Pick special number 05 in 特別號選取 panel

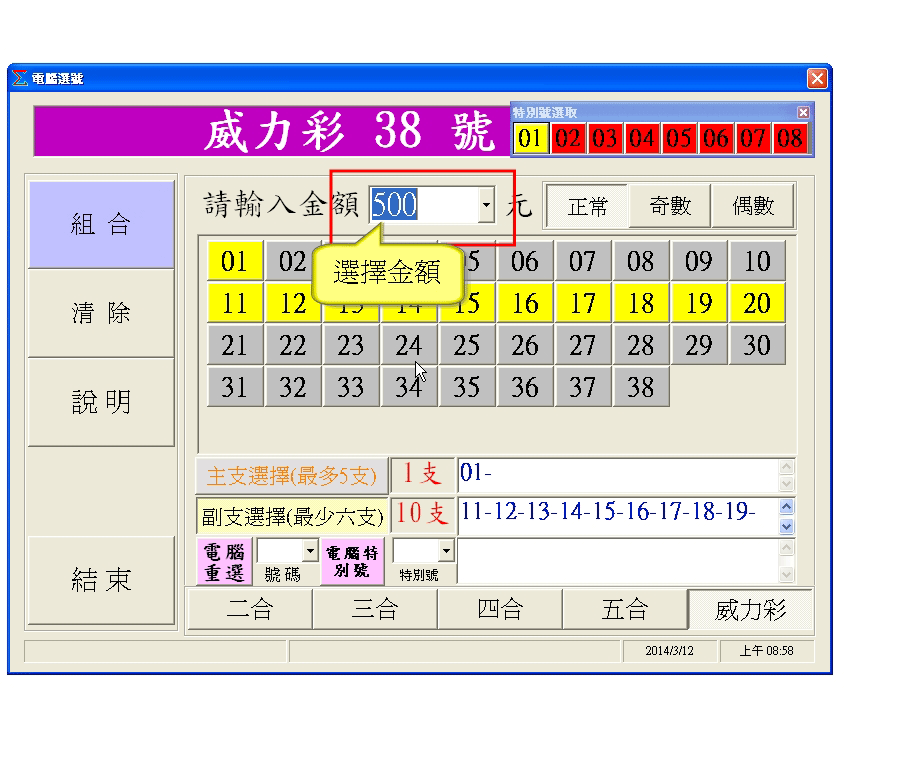680,138
